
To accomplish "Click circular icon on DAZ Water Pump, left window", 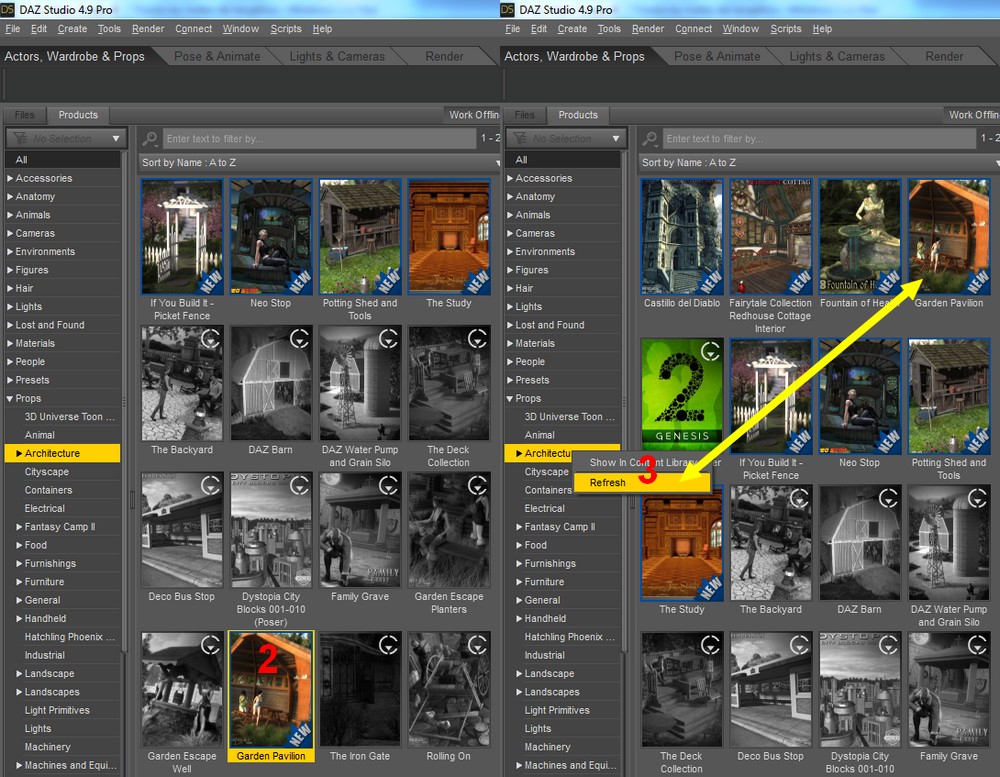I will point(388,339).
